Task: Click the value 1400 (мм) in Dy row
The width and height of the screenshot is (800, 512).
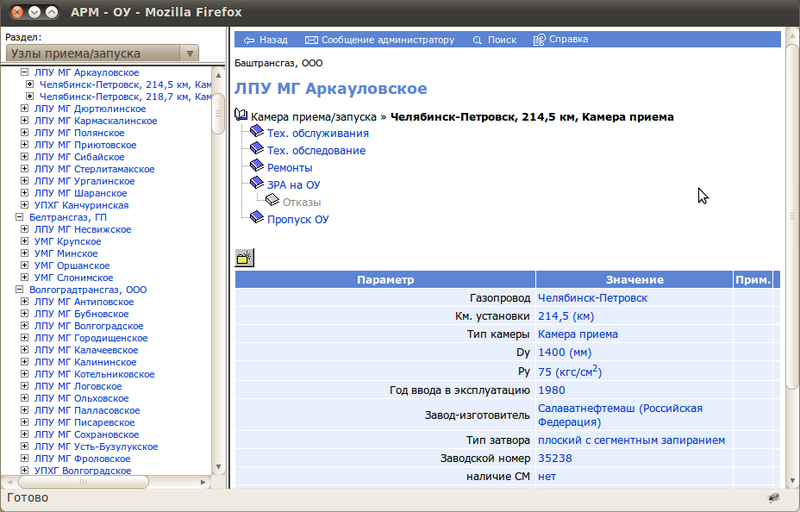Action: tap(565, 352)
